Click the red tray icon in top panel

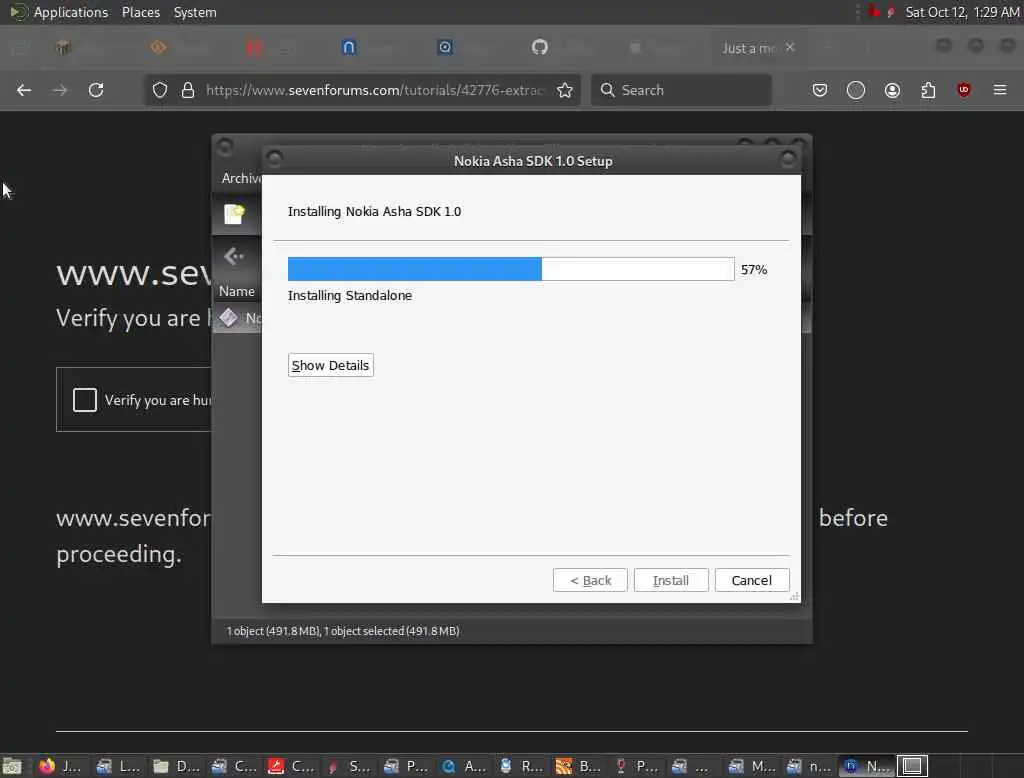click(874, 12)
